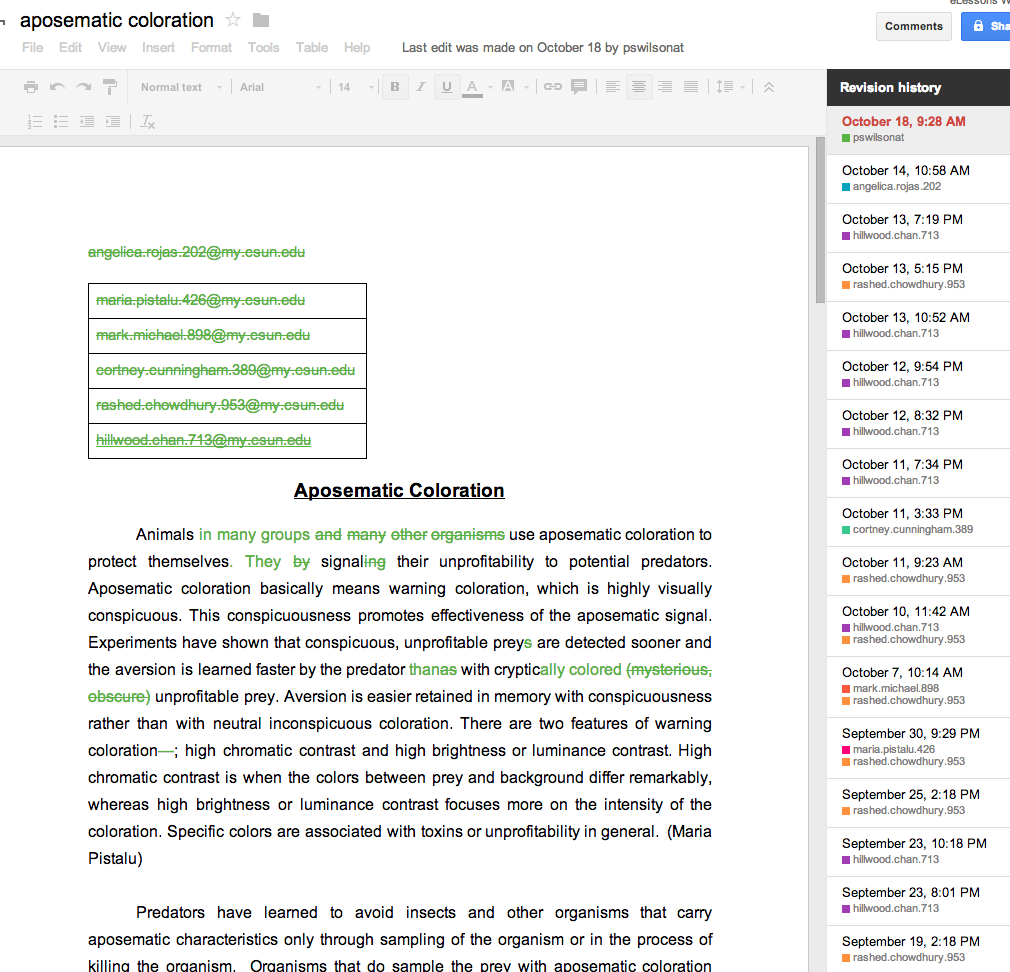This screenshot has height=972, width=1010.
Task: Open the View menu
Action: coord(112,48)
